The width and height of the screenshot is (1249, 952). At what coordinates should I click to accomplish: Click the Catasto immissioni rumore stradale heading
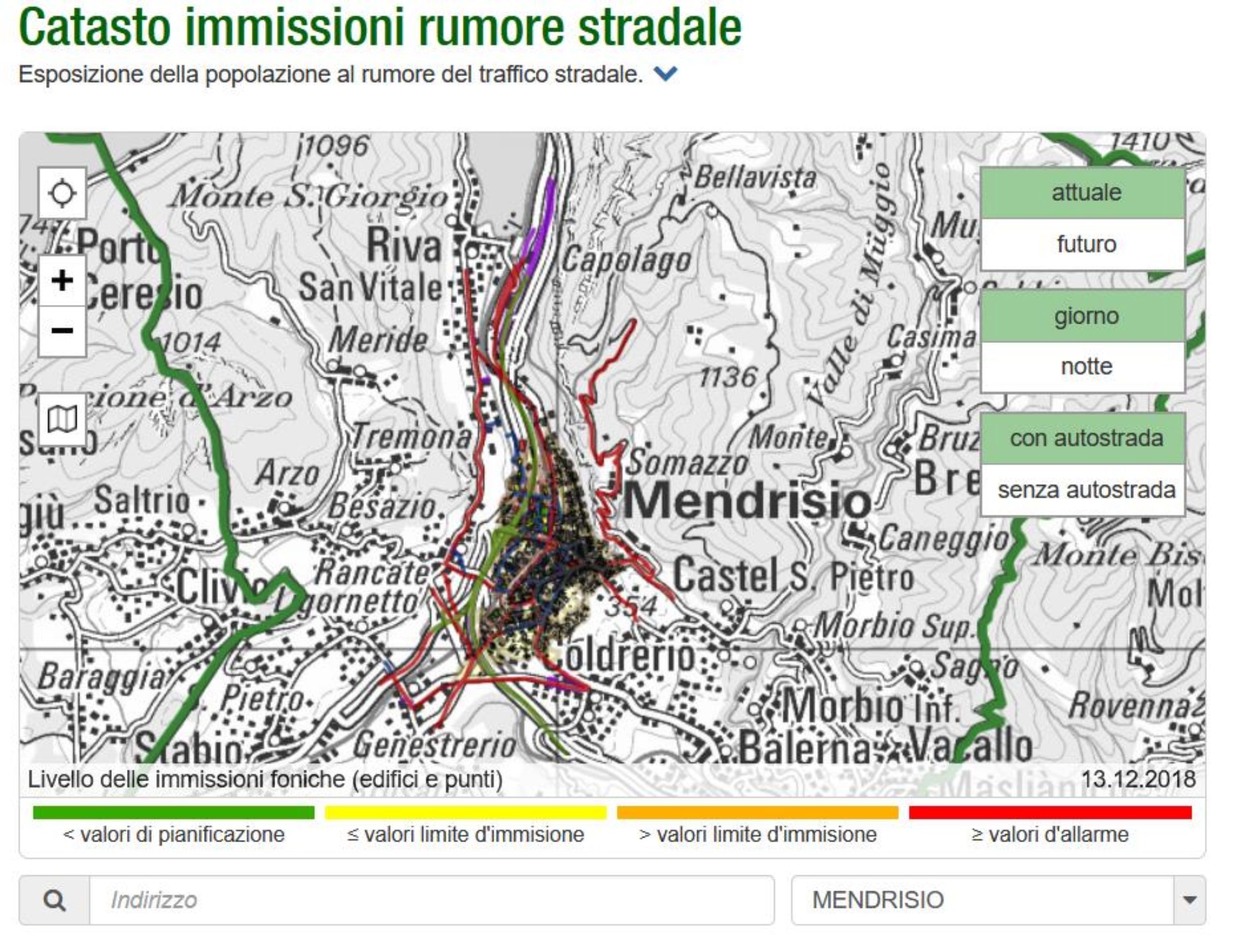380,27
